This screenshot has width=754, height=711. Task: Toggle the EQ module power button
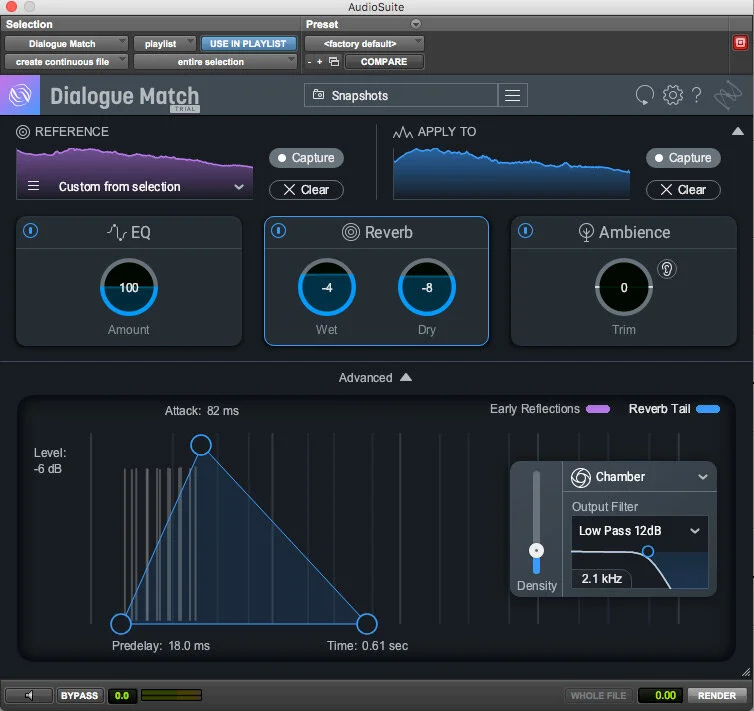(31, 231)
